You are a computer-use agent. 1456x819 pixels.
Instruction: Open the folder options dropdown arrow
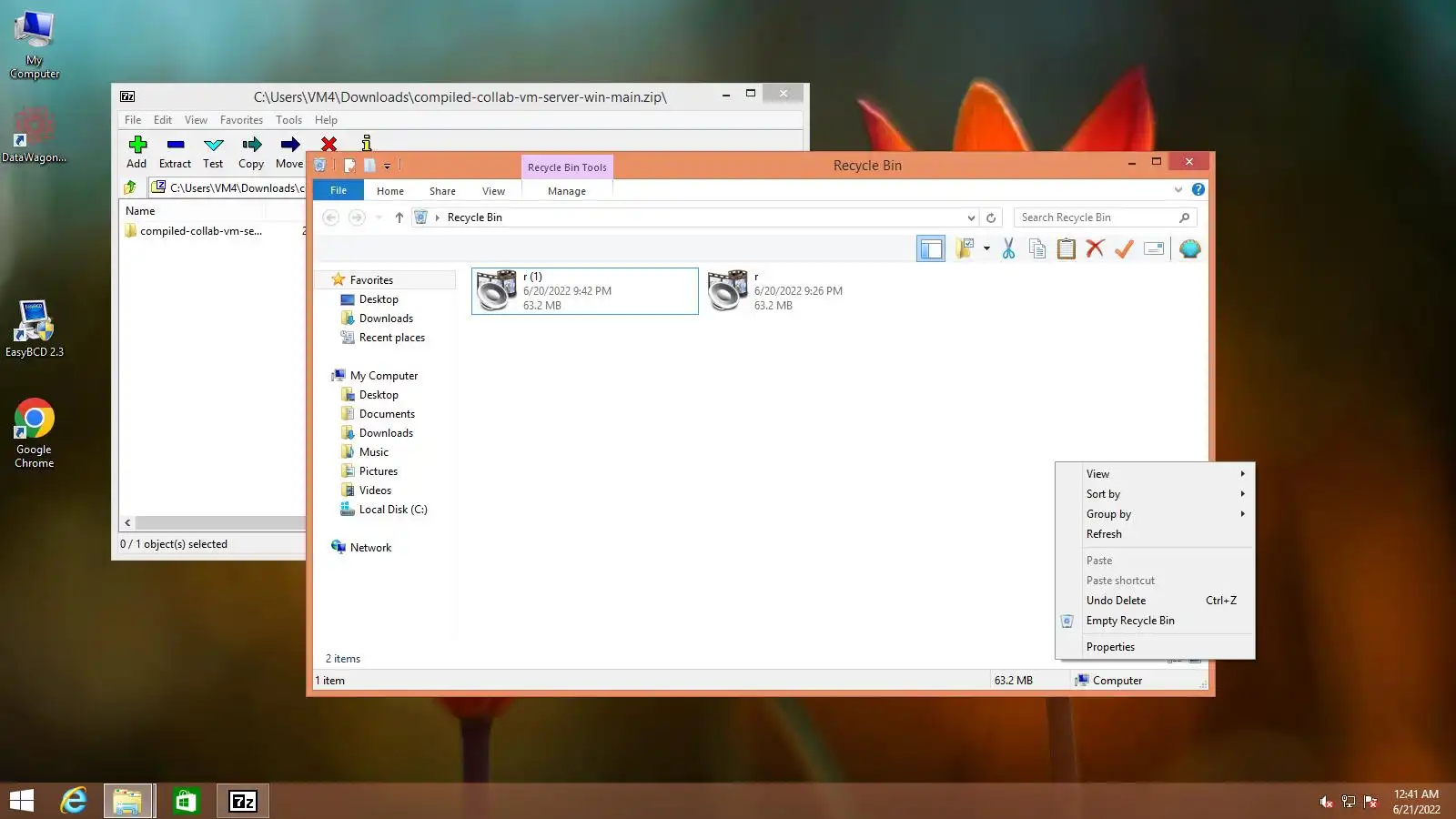[x=986, y=248]
